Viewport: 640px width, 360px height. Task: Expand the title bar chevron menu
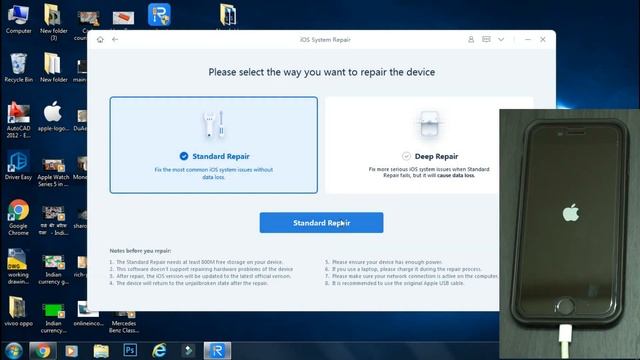pos(501,40)
